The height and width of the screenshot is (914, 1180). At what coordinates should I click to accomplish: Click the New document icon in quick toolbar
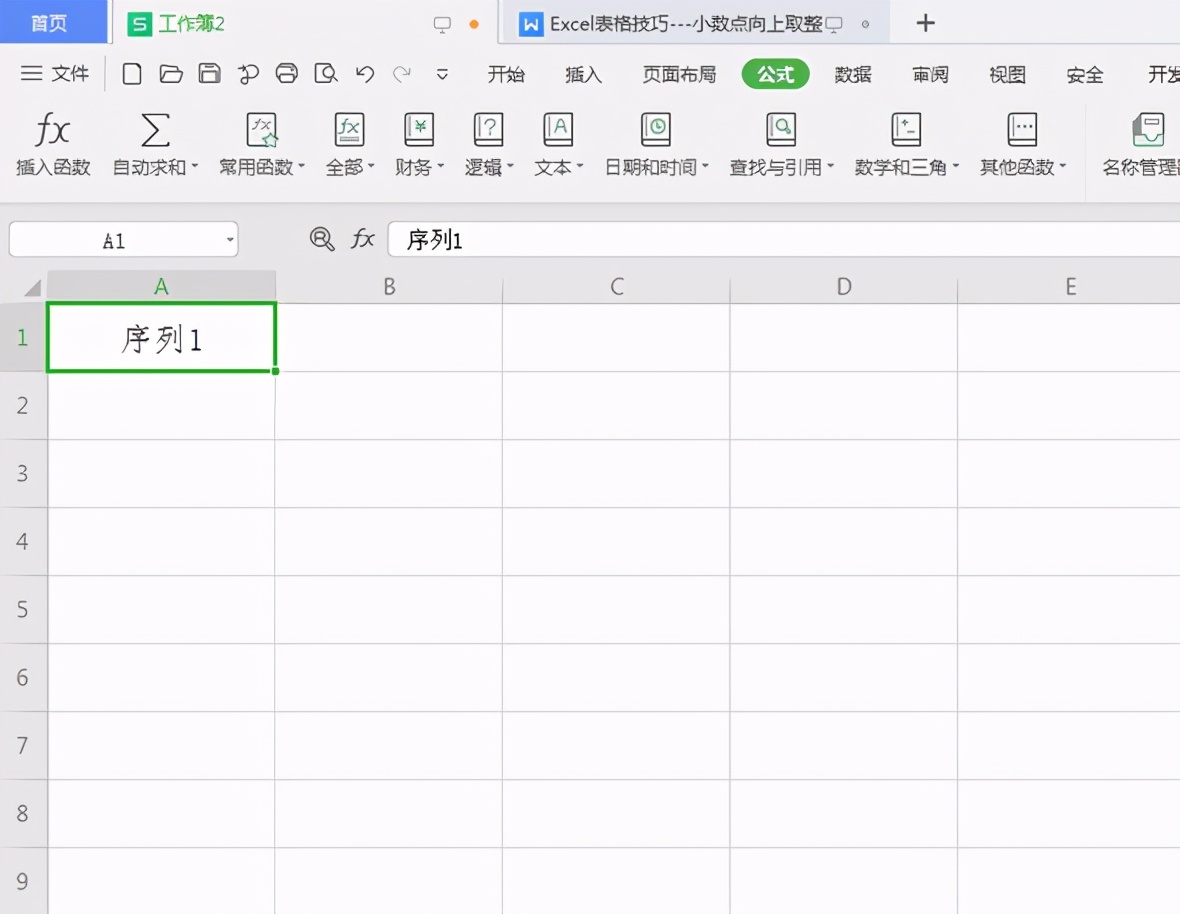[x=132, y=74]
